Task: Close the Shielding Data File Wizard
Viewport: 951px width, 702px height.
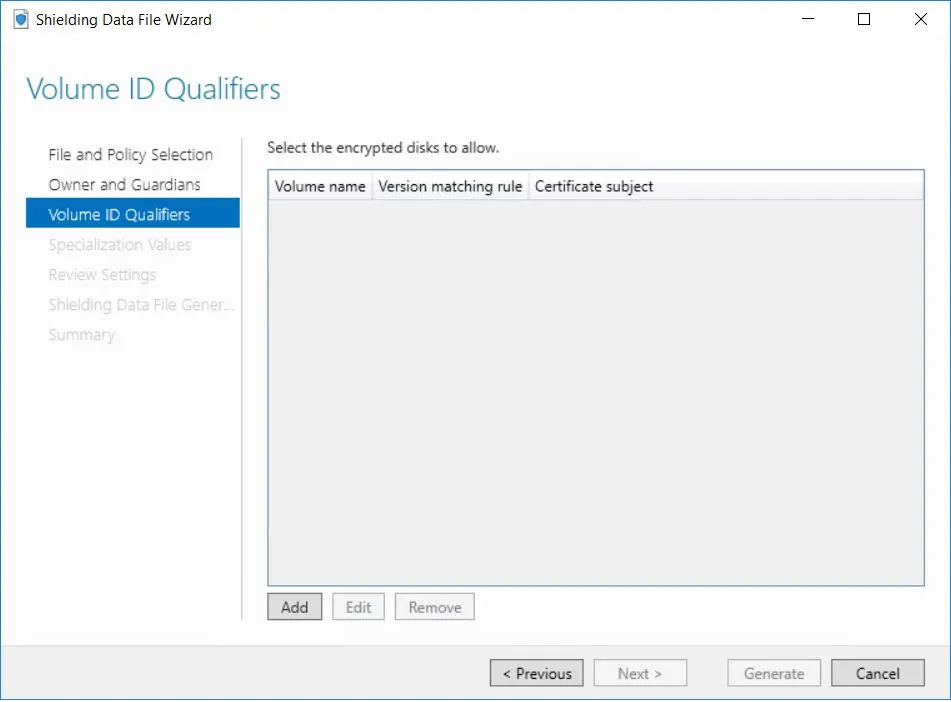Action: point(919,19)
